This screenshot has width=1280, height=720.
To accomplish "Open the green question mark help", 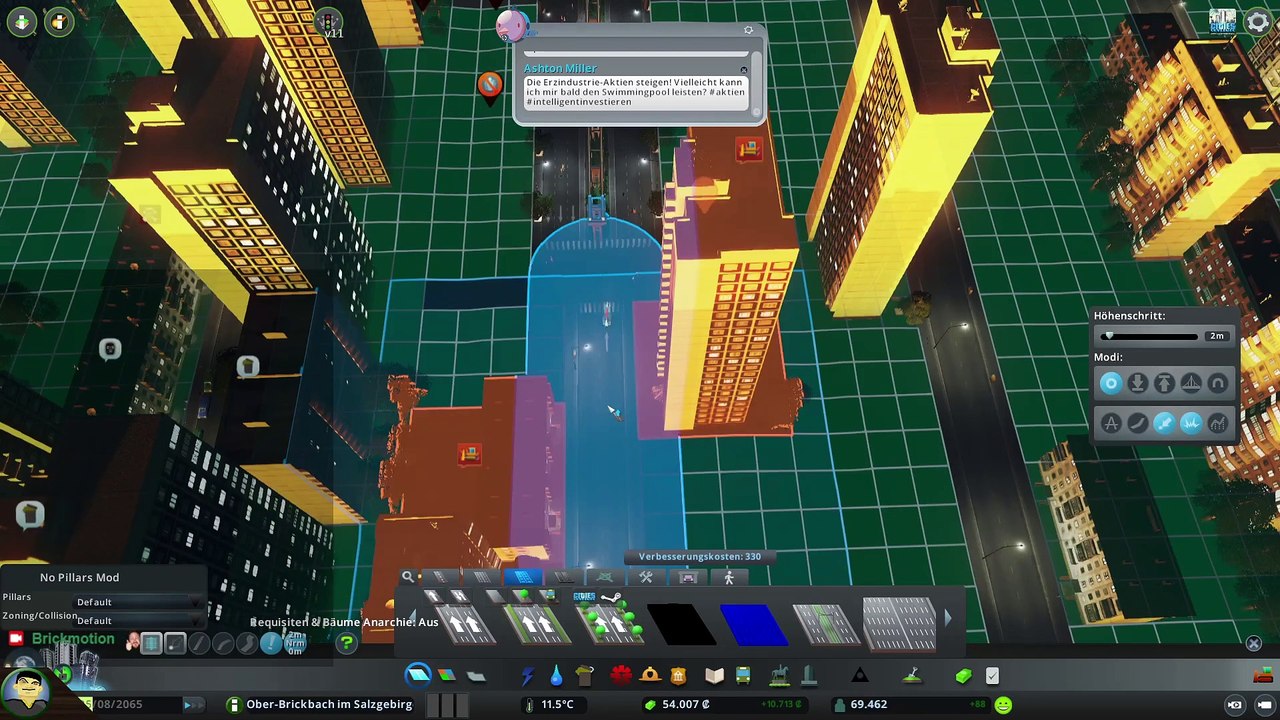I will point(346,643).
